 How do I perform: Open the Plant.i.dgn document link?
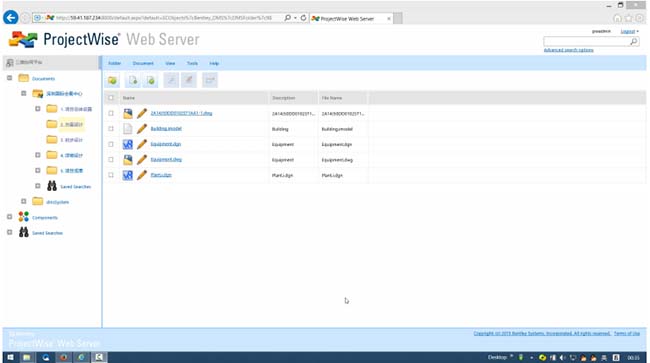(x=161, y=175)
